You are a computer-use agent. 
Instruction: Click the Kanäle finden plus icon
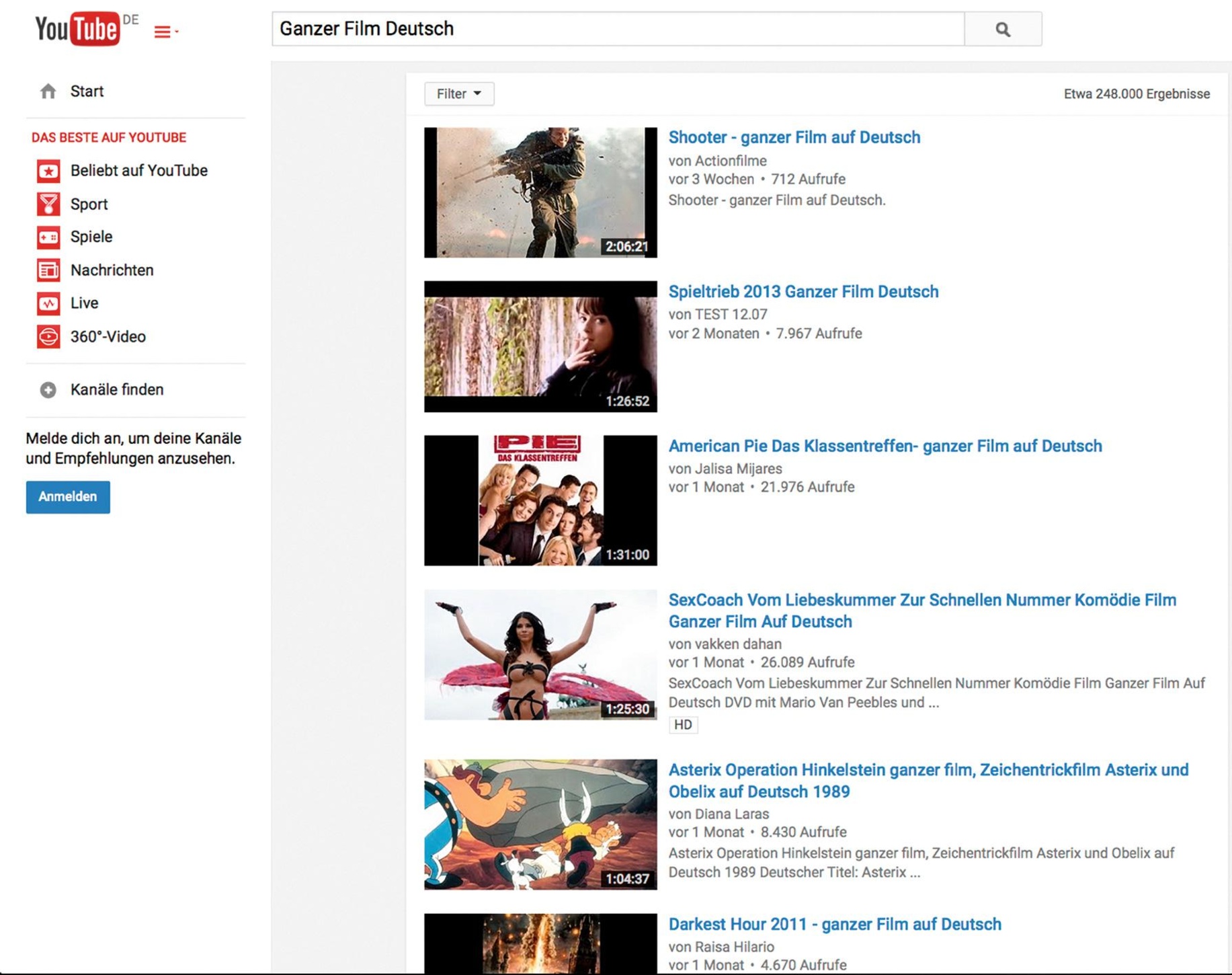(48, 390)
